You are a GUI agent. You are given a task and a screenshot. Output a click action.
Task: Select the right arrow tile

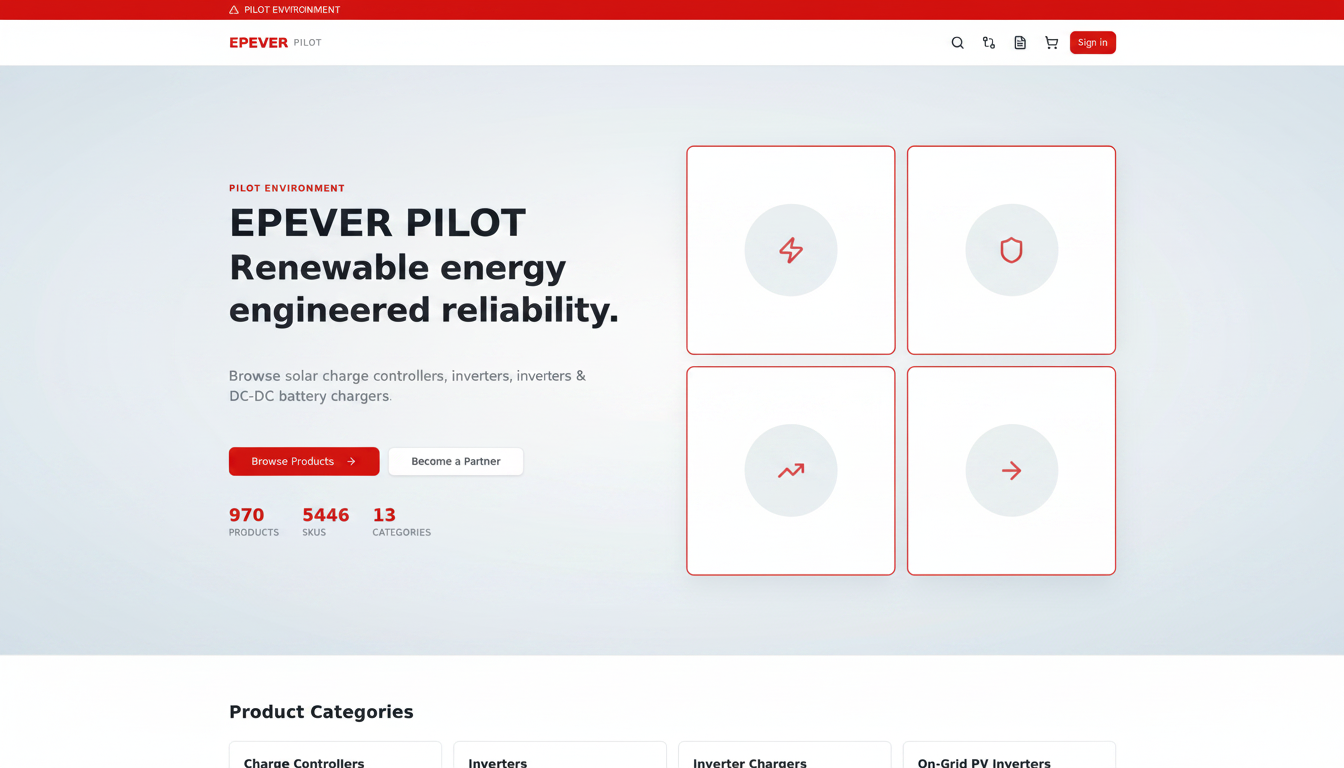[x=1011, y=471]
